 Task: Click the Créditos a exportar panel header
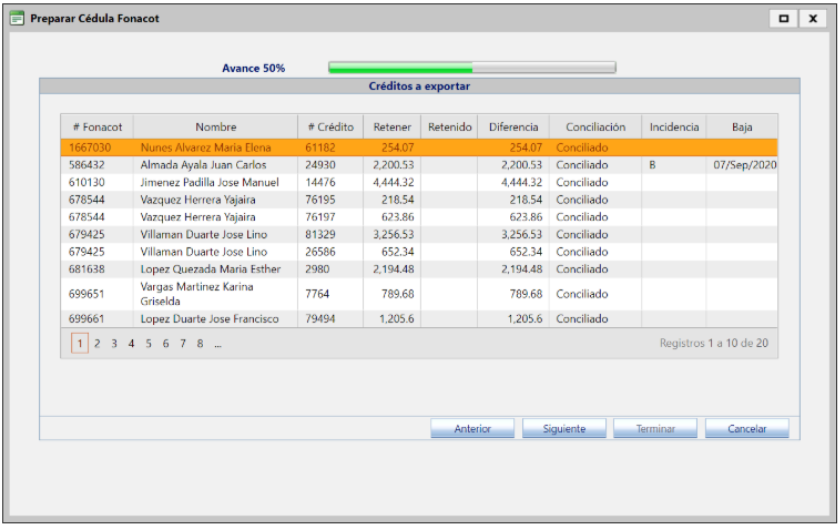point(419,86)
